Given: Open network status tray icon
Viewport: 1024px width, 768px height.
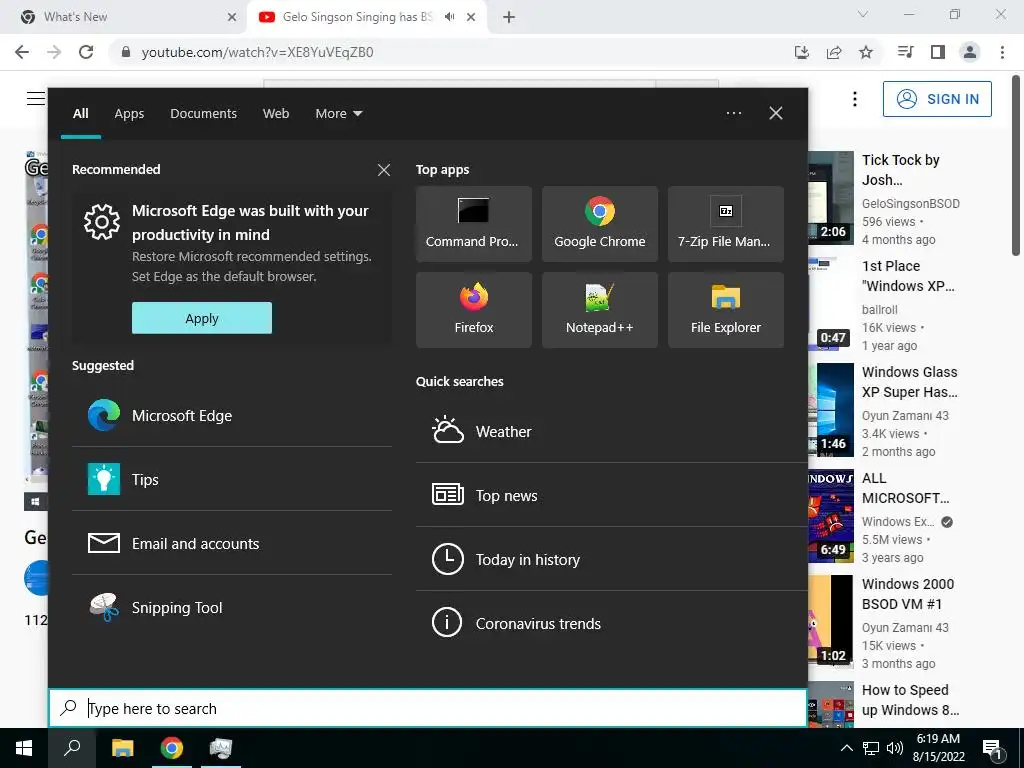Looking at the screenshot, I should (x=871, y=748).
